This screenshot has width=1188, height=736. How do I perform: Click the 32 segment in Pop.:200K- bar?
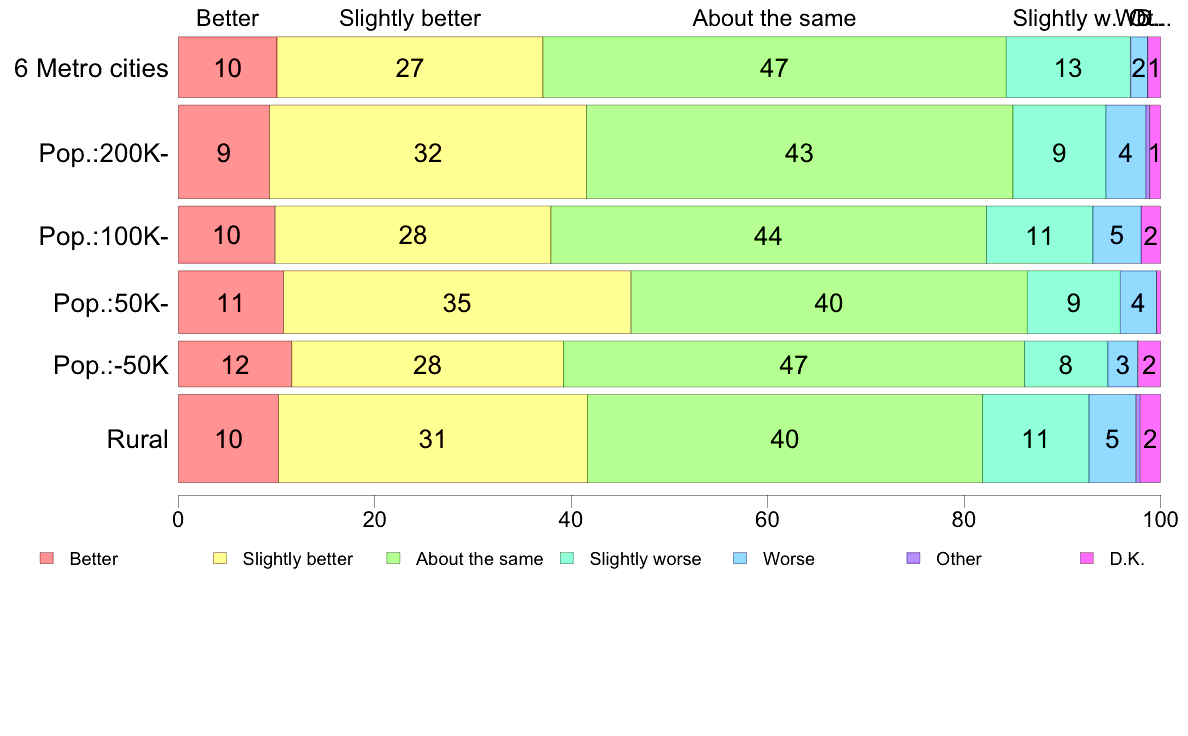(428, 152)
